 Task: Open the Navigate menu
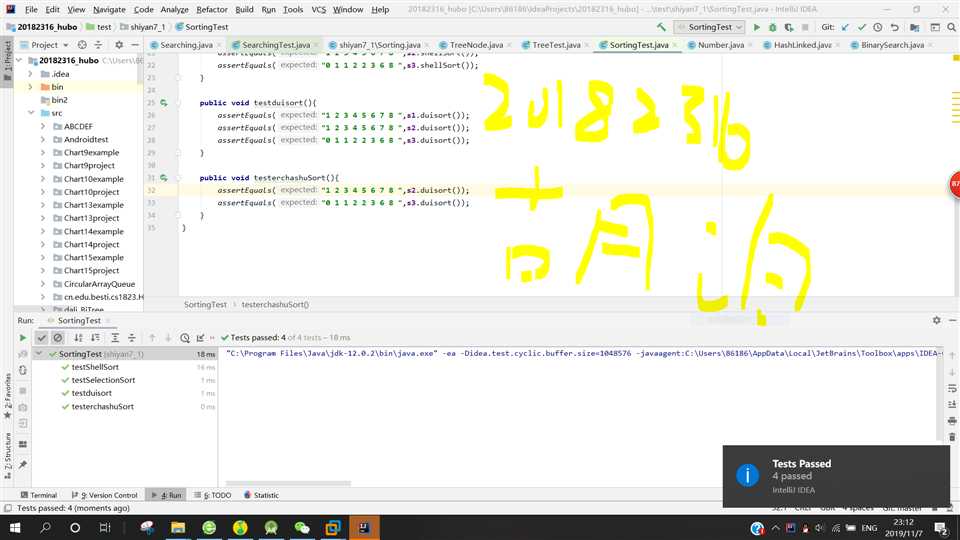(109, 9)
